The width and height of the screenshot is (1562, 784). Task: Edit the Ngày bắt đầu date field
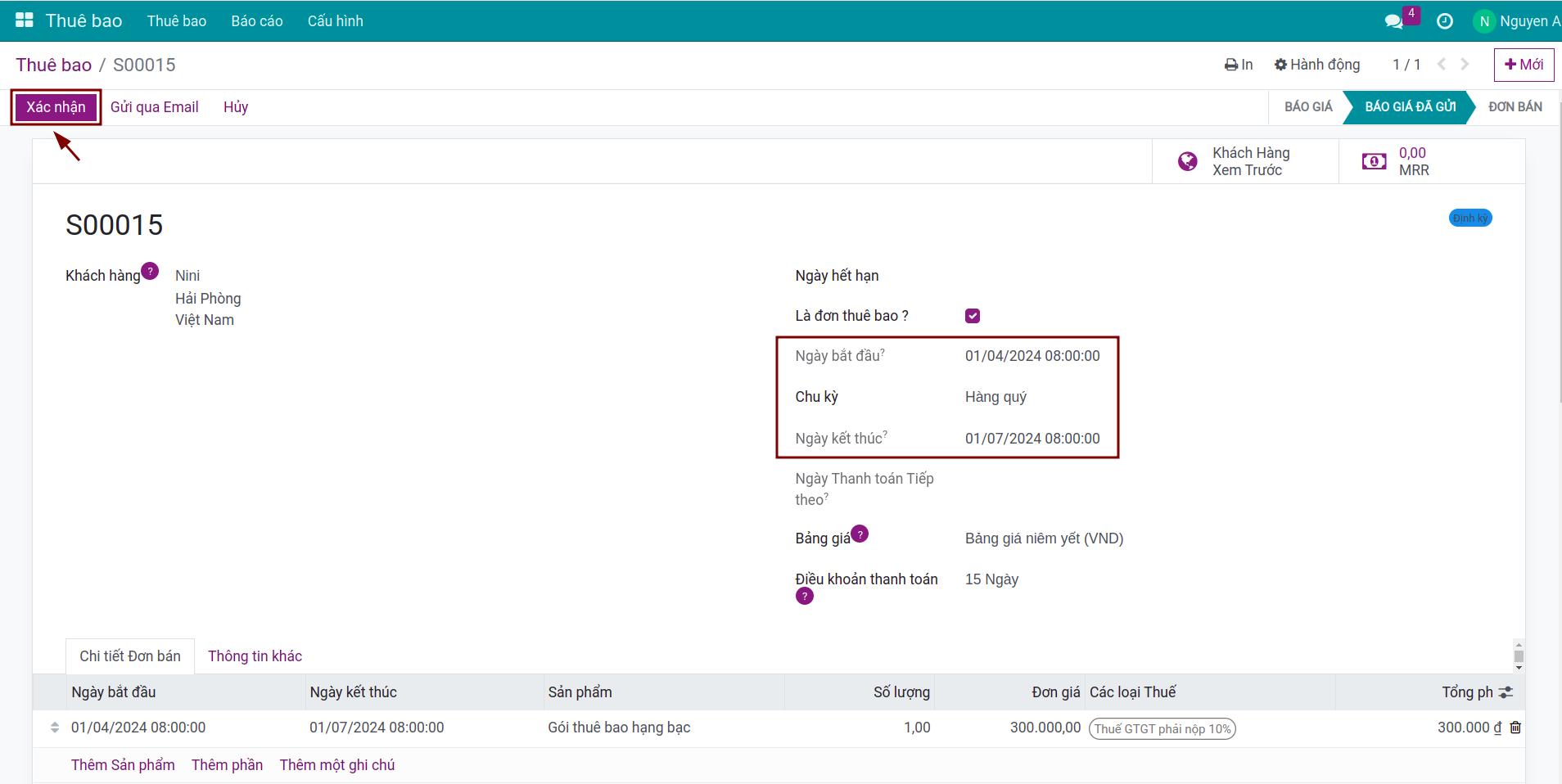(x=1032, y=356)
